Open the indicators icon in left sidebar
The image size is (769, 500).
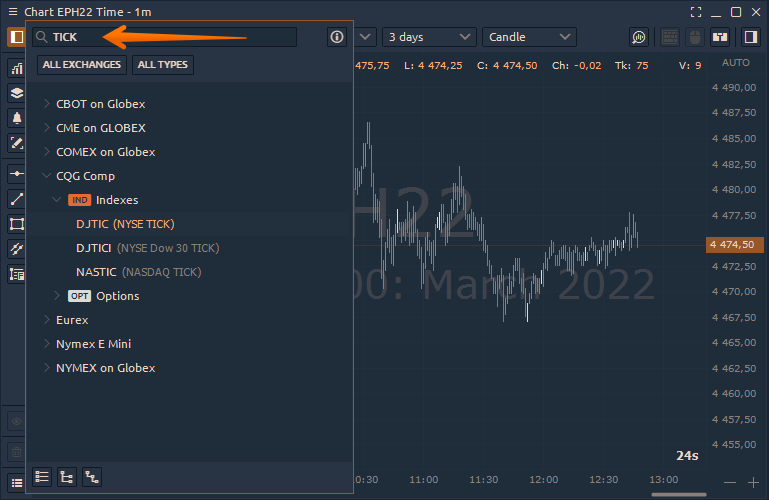point(16,69)
